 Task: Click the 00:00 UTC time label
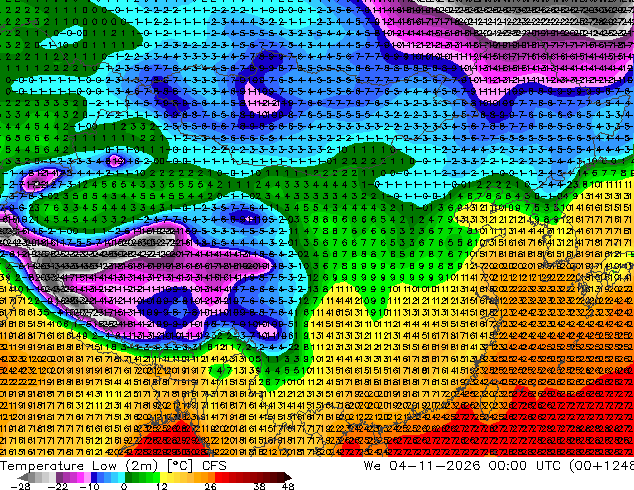click(524, 465)
